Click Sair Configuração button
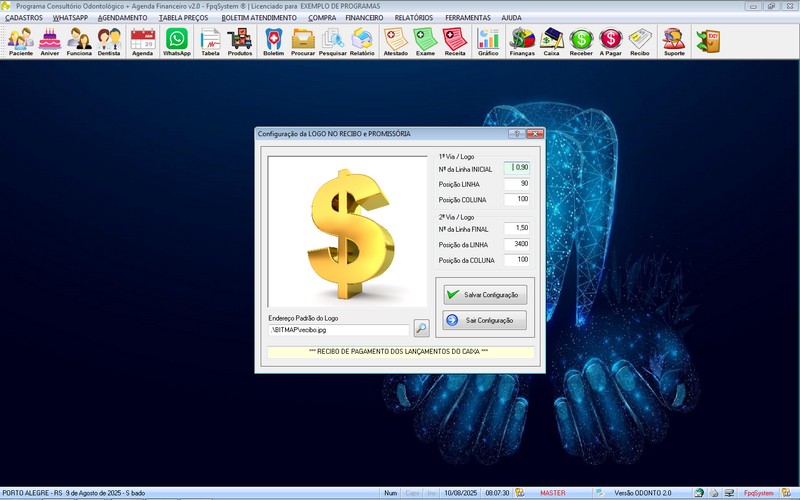The width and height of the screenshot is (800, 500). (x=485, y=320)
